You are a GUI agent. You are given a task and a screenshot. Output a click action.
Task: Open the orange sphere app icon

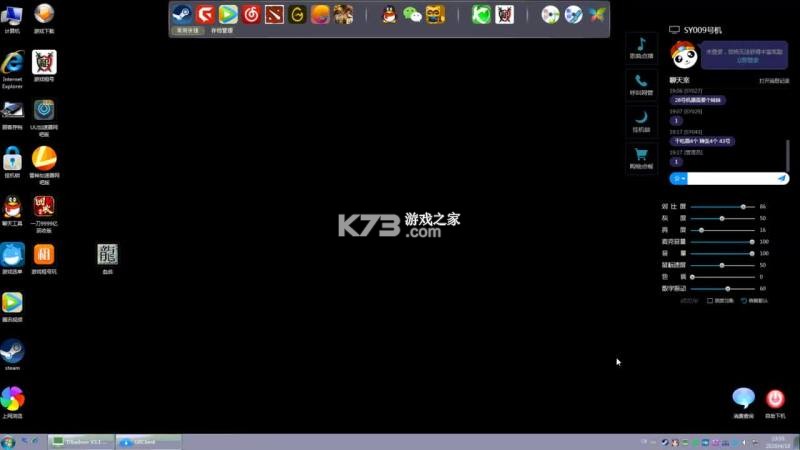pyautogui.click(x=320, y=14)
